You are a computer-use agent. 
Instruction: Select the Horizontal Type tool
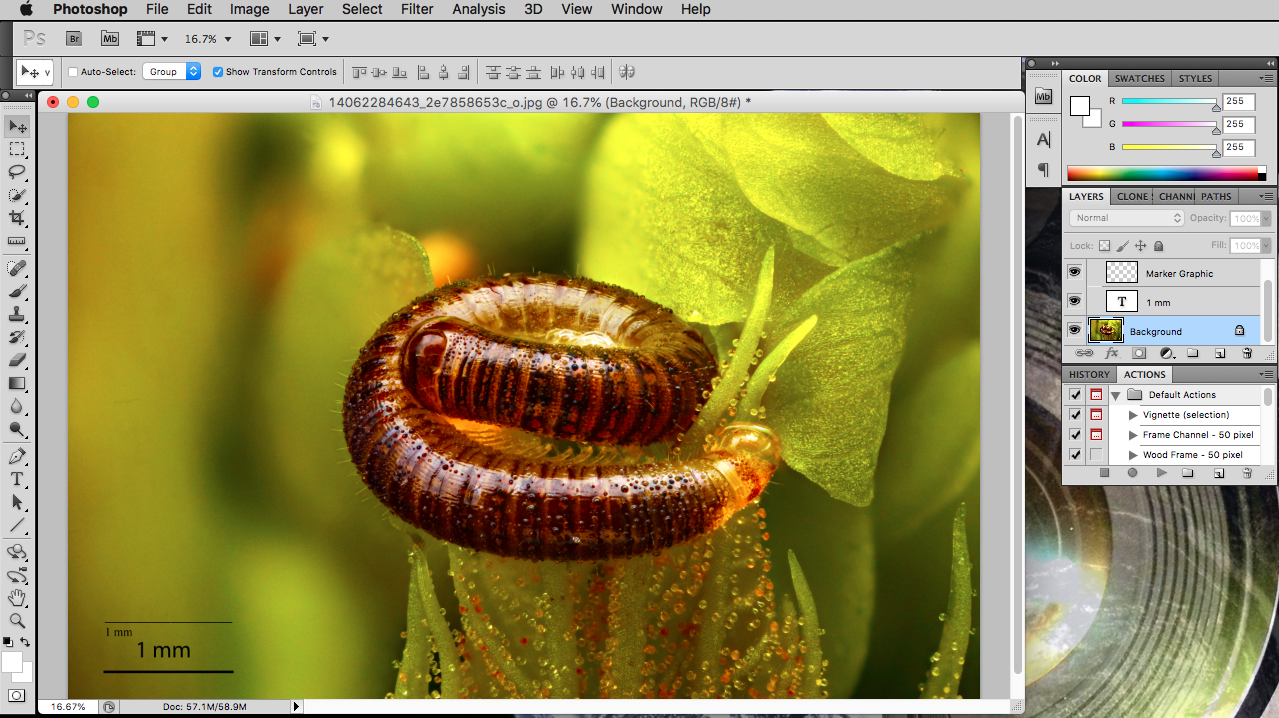click(x=17, y=479)
